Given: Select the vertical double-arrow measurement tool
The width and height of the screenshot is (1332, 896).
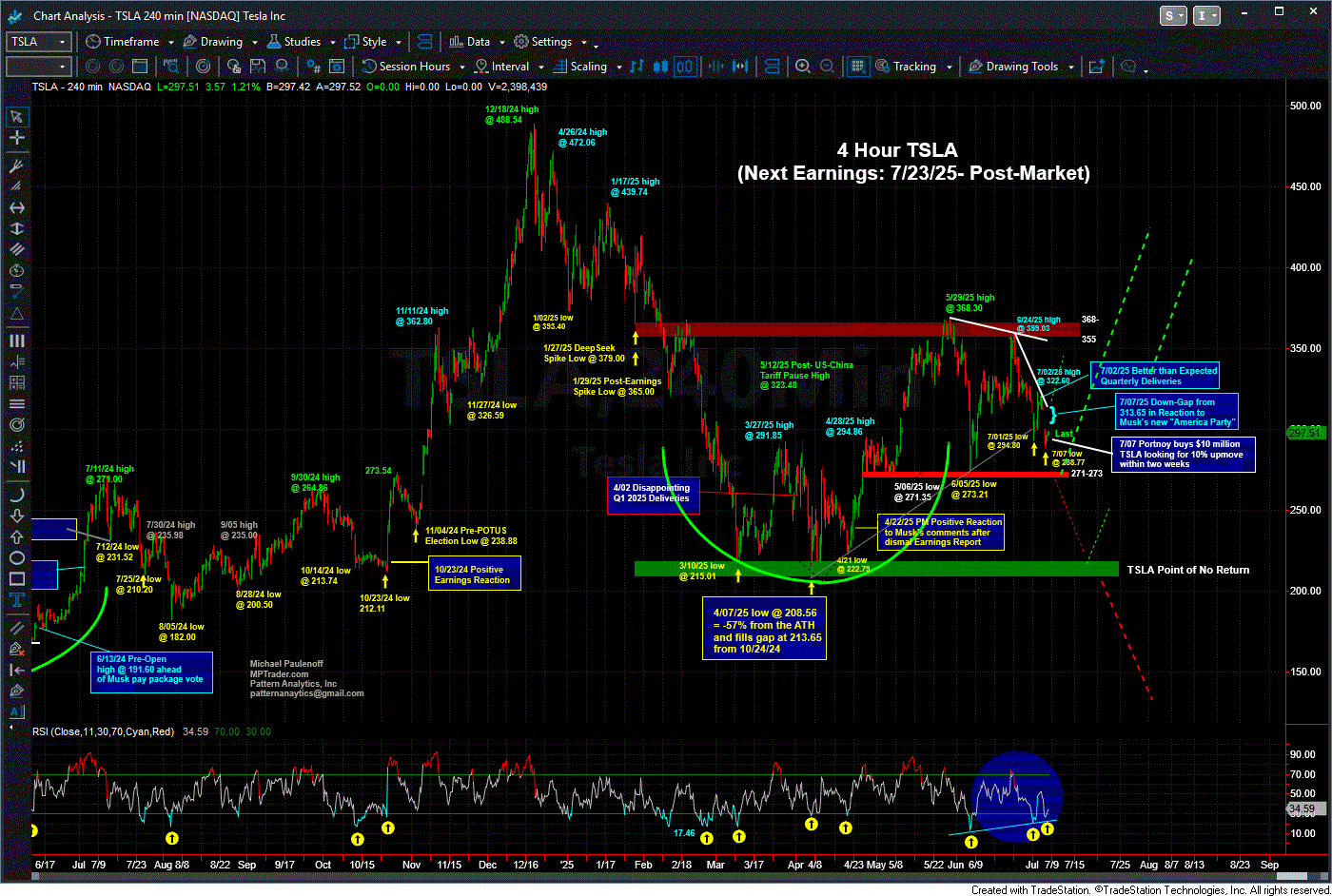Looking at the screenshot, I should coord(17,229).
